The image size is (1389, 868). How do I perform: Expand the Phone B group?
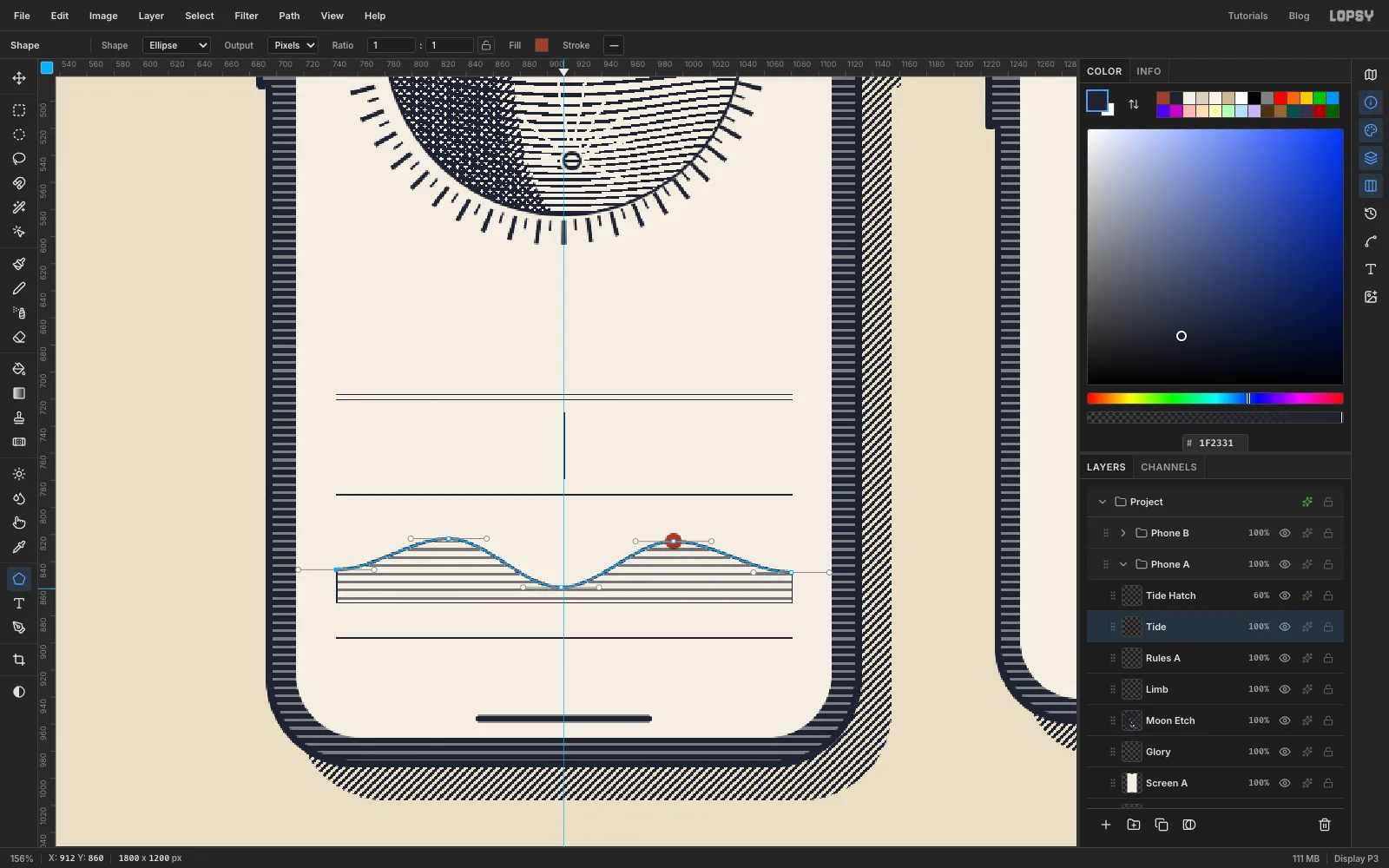pos(1123,533)
